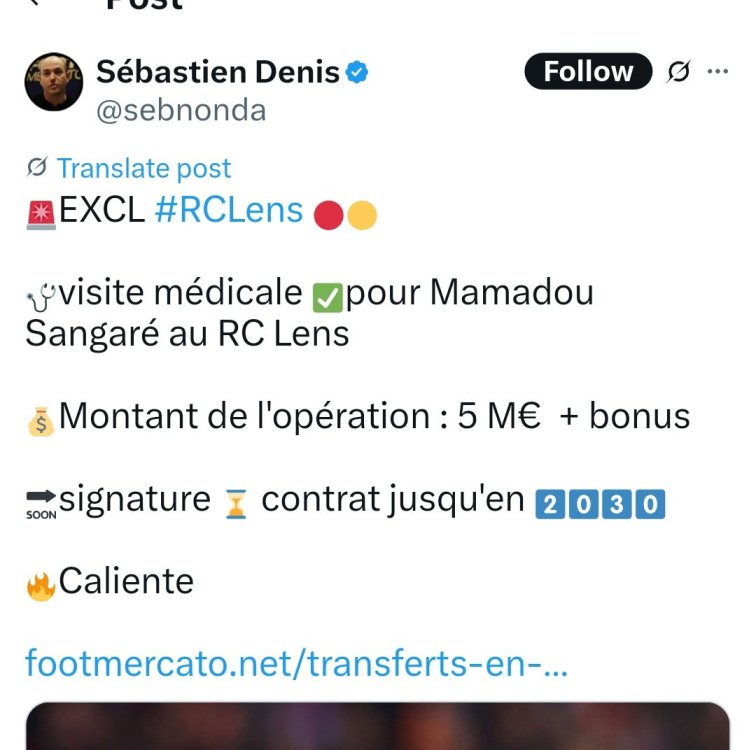The height and width of the screenshot is (750, 756).
Task: Tap the Grok icon beside Follow
Action: tap(679, 72)
